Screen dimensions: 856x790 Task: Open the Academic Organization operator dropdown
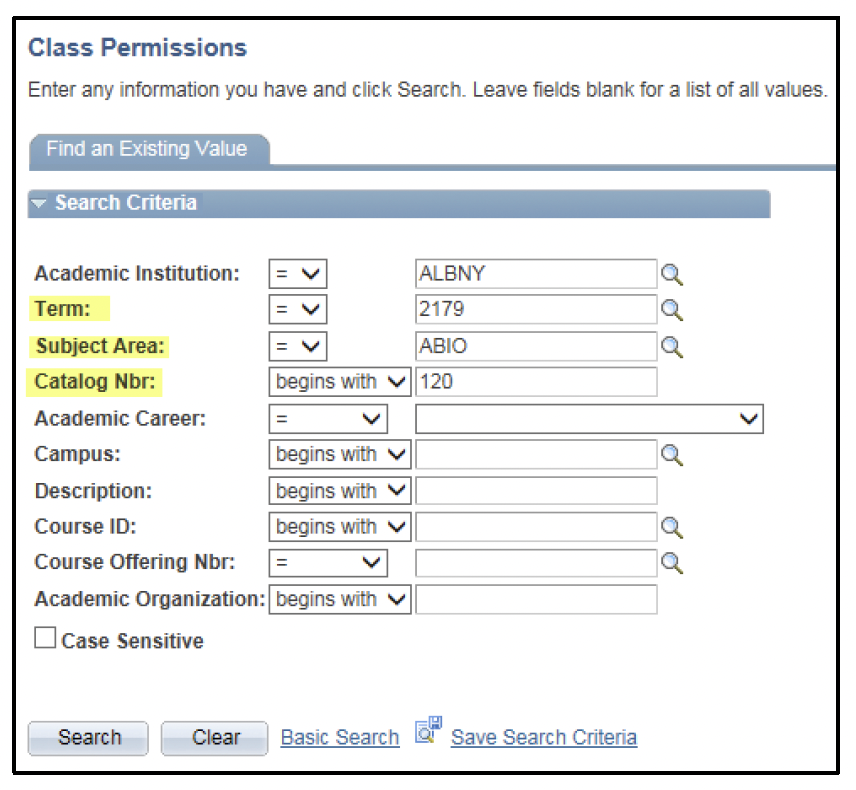pos(339,599)
